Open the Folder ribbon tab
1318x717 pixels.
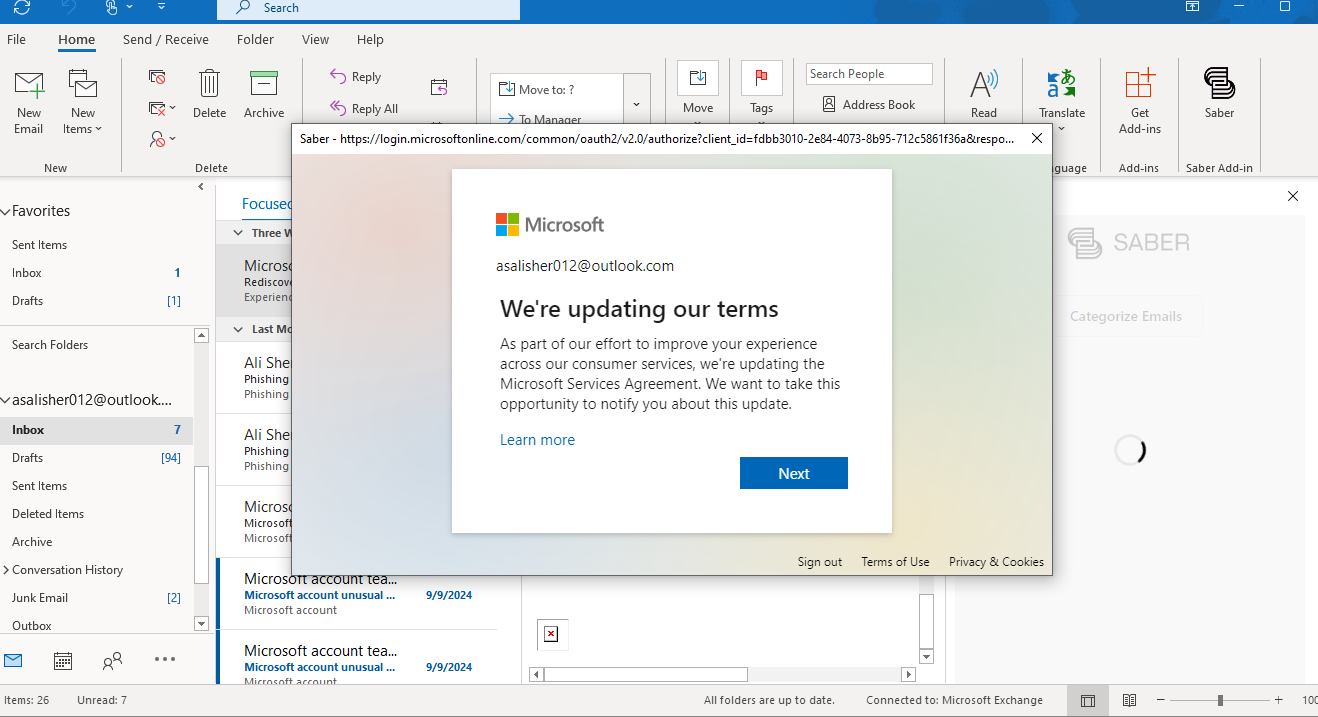255,39
